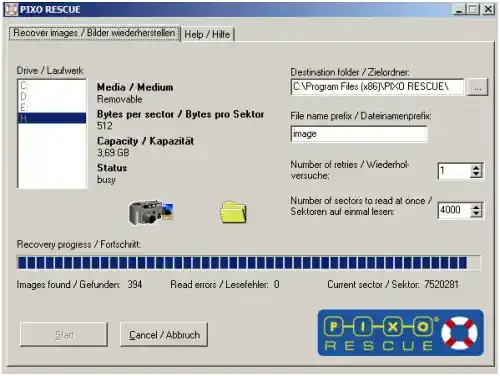The width and height of the screenshot is (500, 376).
Task: Maximize the PIXO RESCUE window
Action: tap(473, 9)
